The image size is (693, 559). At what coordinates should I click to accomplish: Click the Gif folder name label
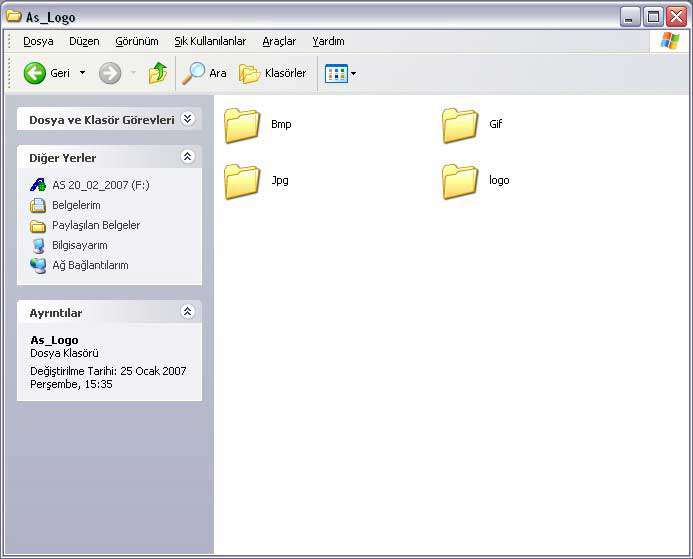tap(495, 124)
